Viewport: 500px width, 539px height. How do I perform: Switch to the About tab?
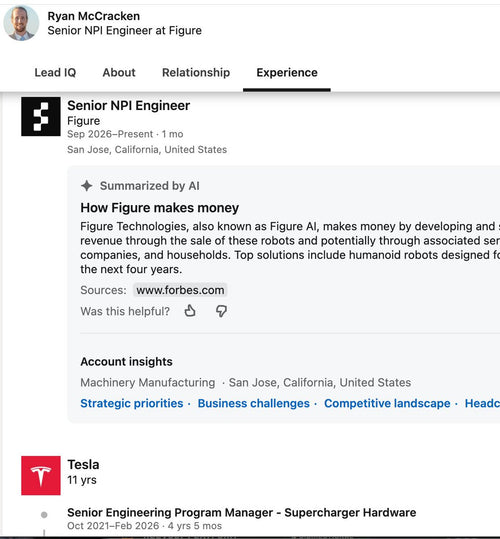click(119, 73)
